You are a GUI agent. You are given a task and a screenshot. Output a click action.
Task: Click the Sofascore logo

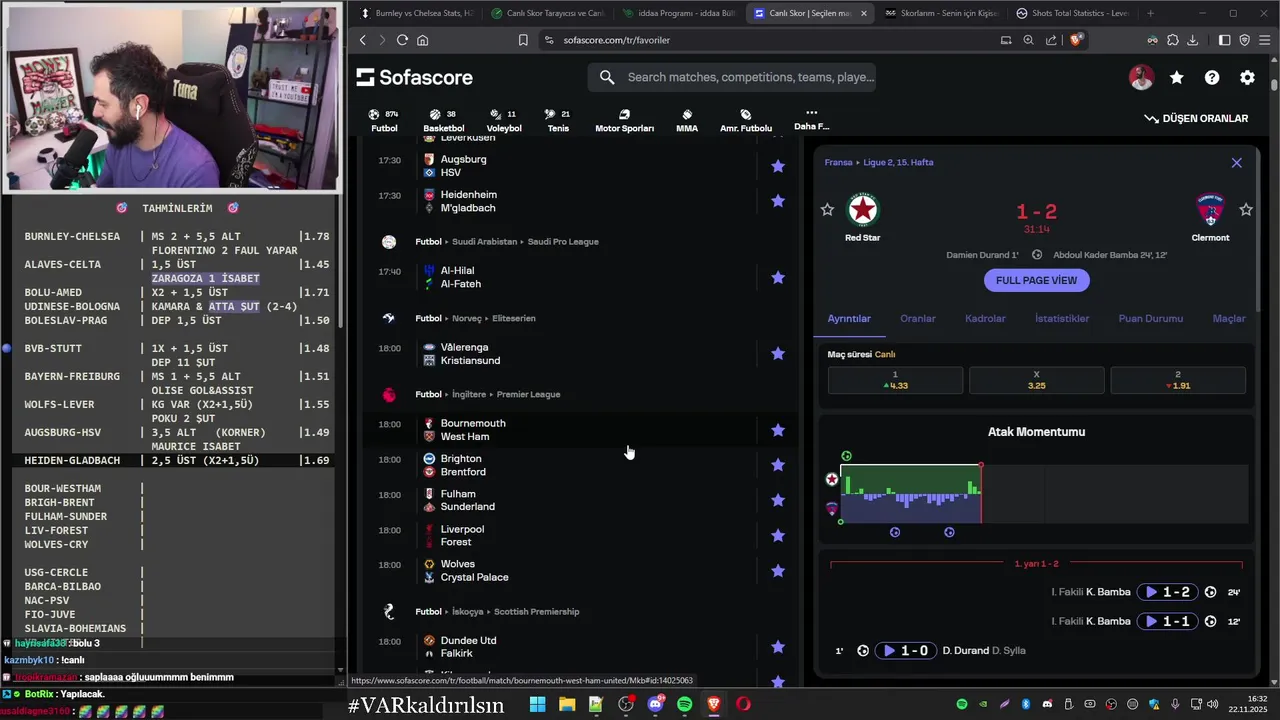414,77
